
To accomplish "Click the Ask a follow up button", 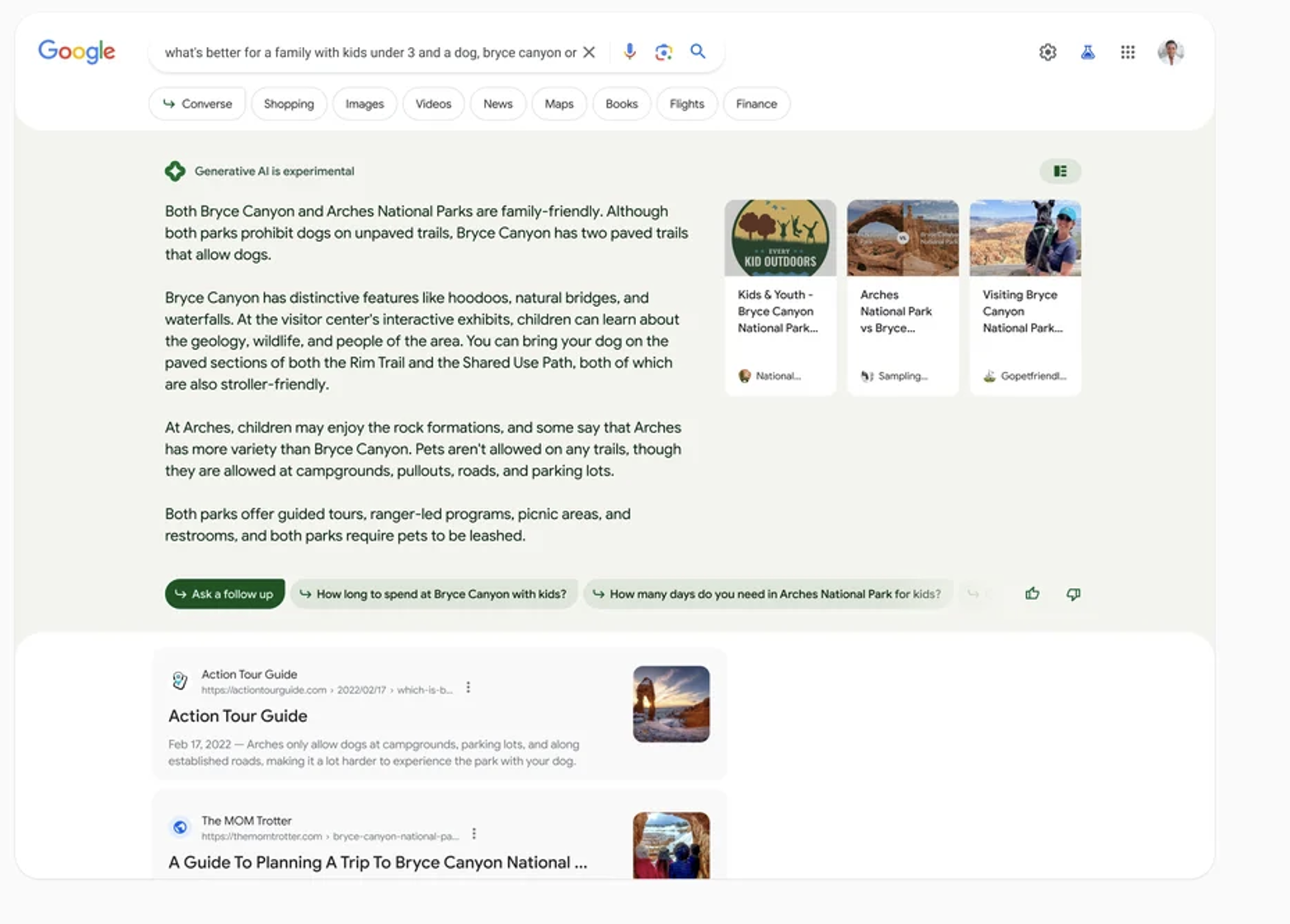I will (x=224, y=594).
